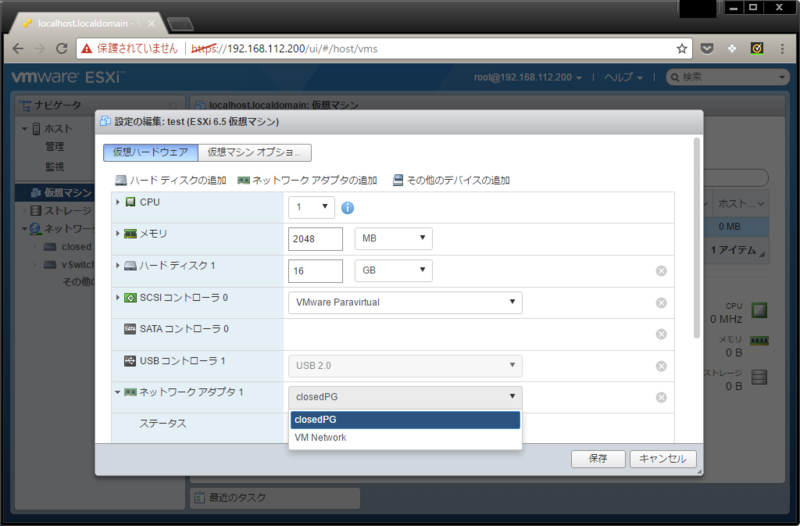
Task: Select 監視 under ホスト in navigator
Action: (55, 167)
